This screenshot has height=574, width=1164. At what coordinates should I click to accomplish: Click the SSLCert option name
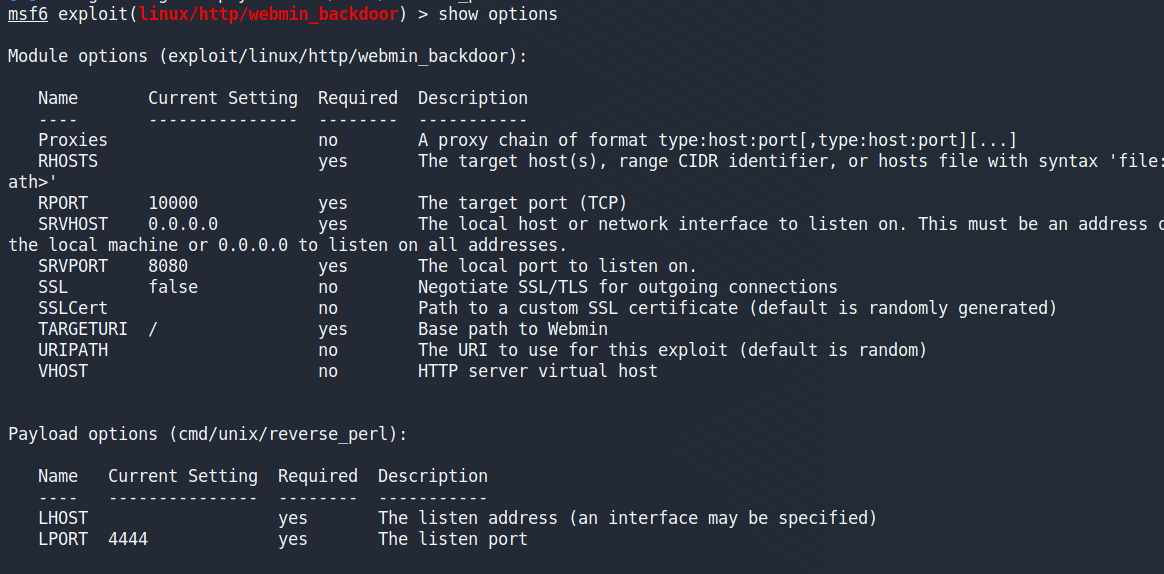(x=73, y=308)
